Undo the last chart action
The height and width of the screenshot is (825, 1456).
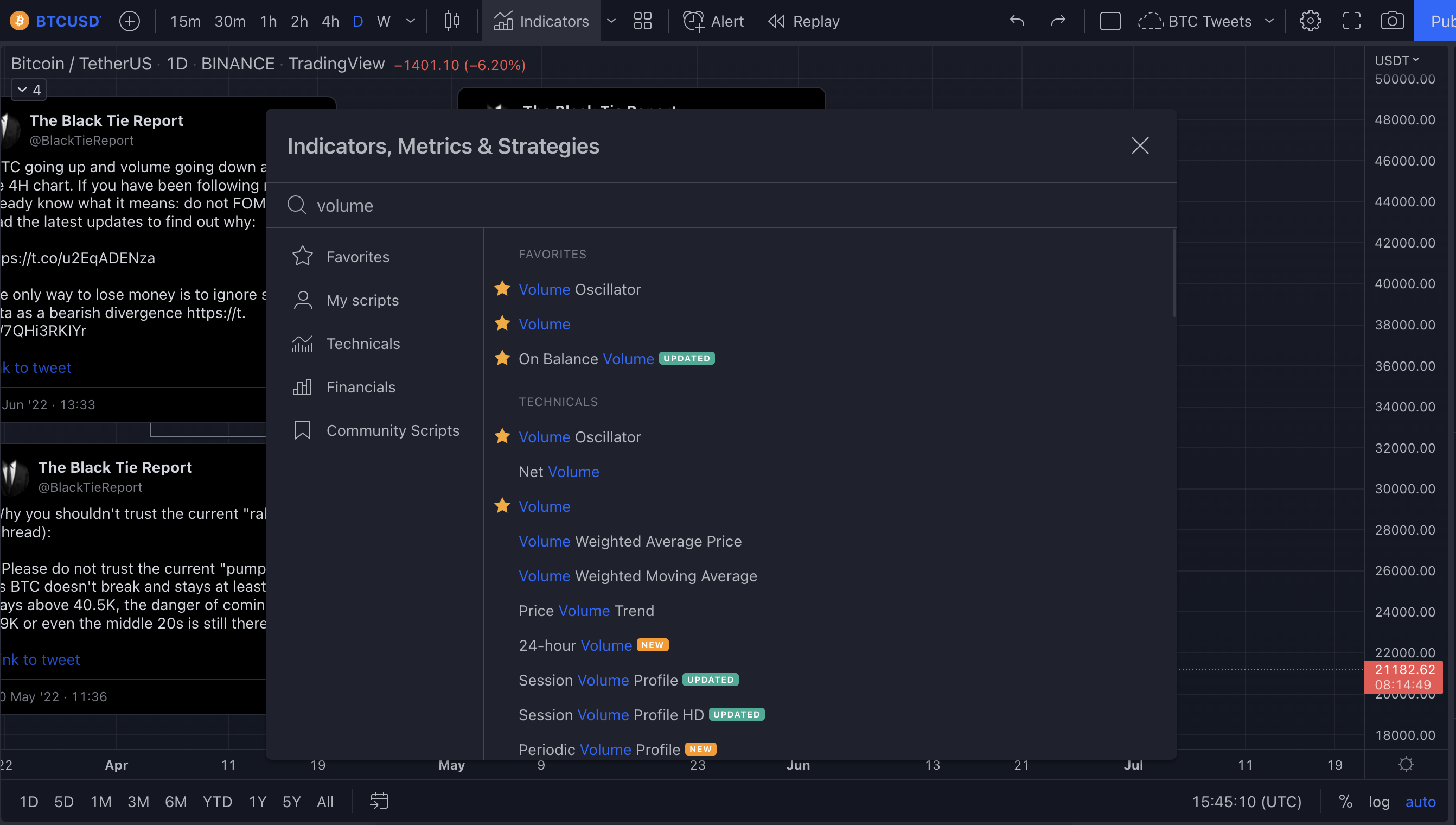[1017, 21]
